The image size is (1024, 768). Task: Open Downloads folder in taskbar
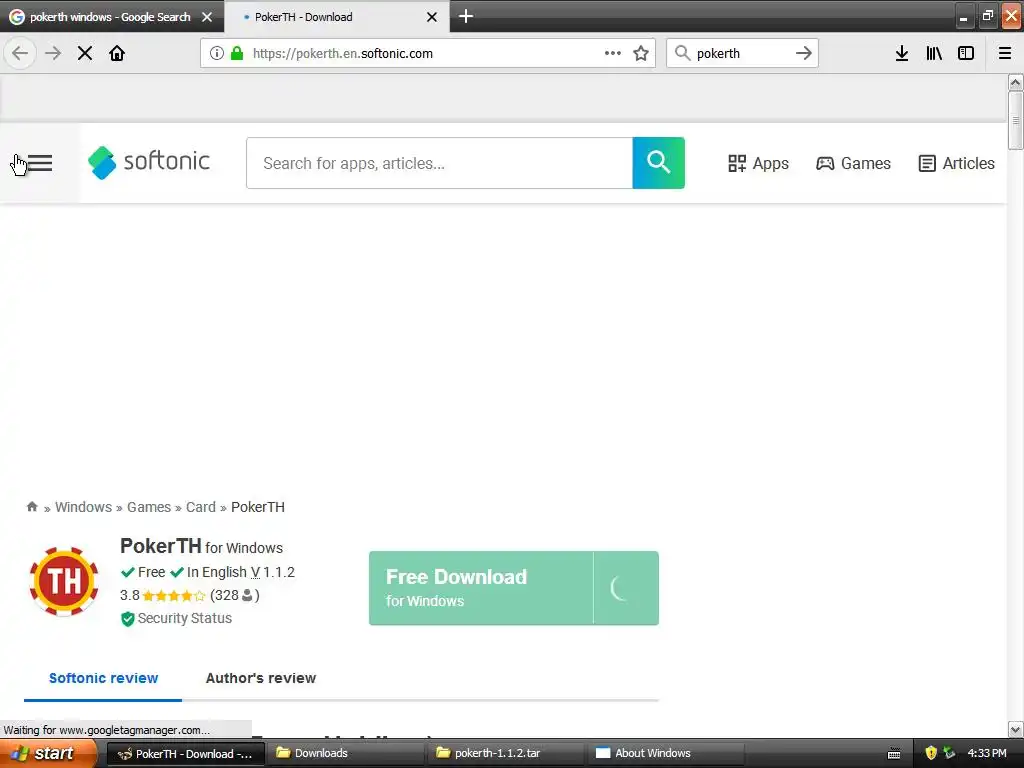click(346, 754)
